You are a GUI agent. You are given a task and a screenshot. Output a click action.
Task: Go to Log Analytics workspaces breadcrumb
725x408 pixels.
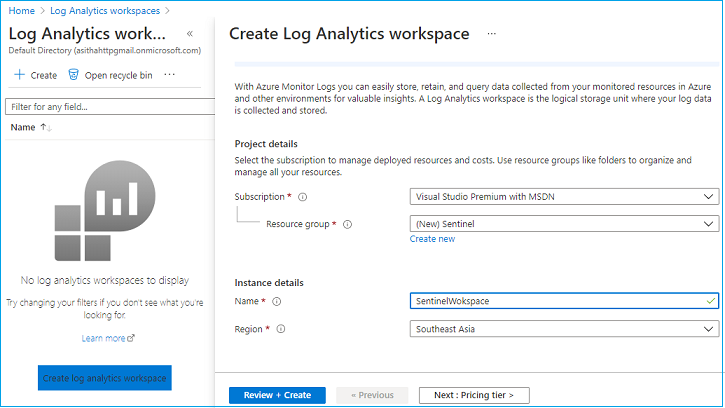point(105,11)
